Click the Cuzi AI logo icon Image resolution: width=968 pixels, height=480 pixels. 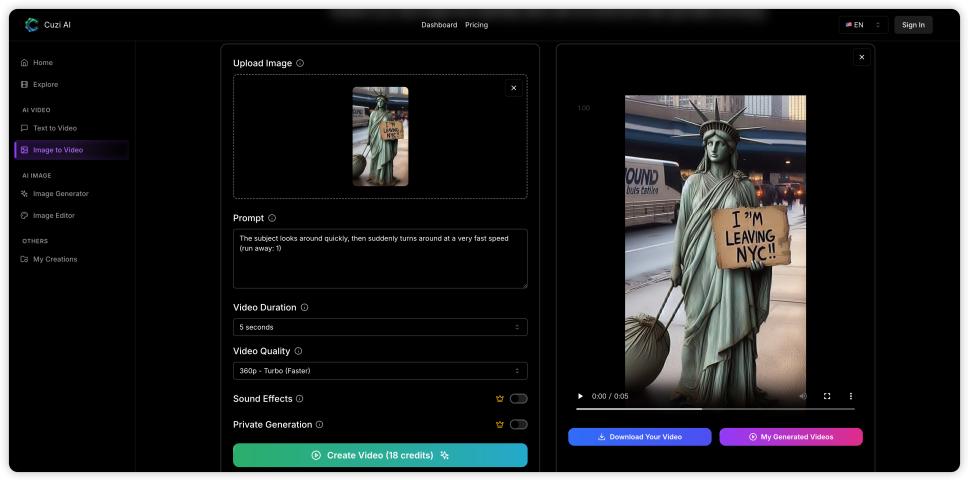(32, 25)
